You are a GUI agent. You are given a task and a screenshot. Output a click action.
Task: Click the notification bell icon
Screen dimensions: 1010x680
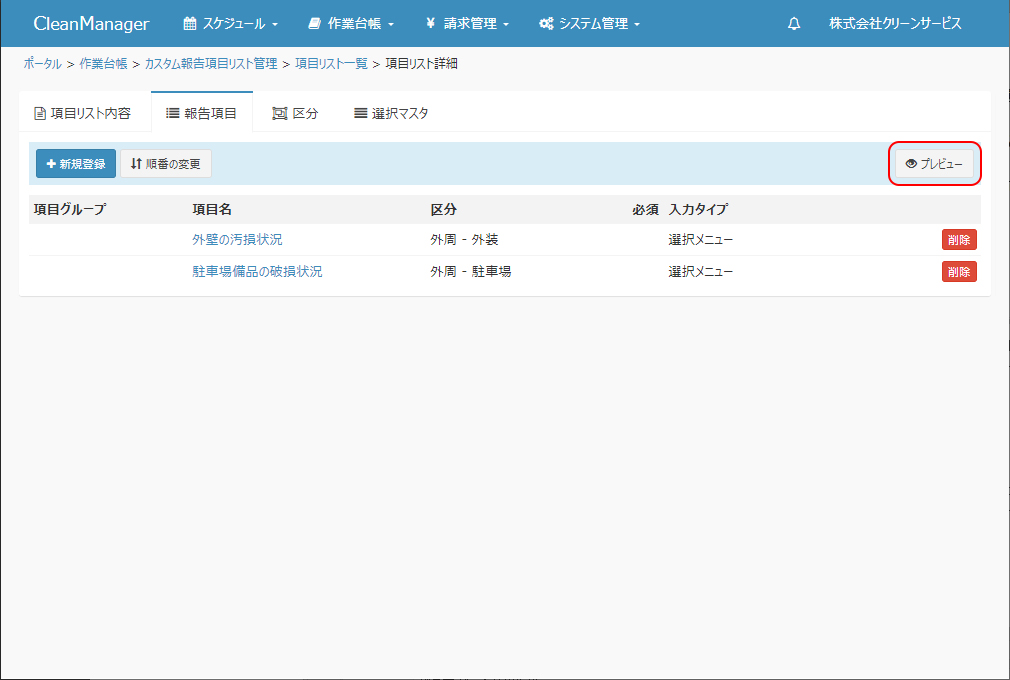tap(794, 23)
